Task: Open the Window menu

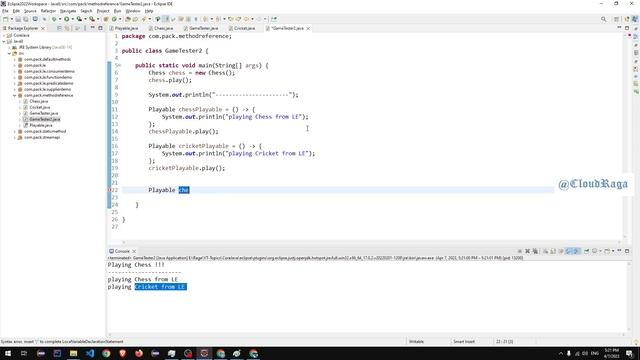Action: 133,11
